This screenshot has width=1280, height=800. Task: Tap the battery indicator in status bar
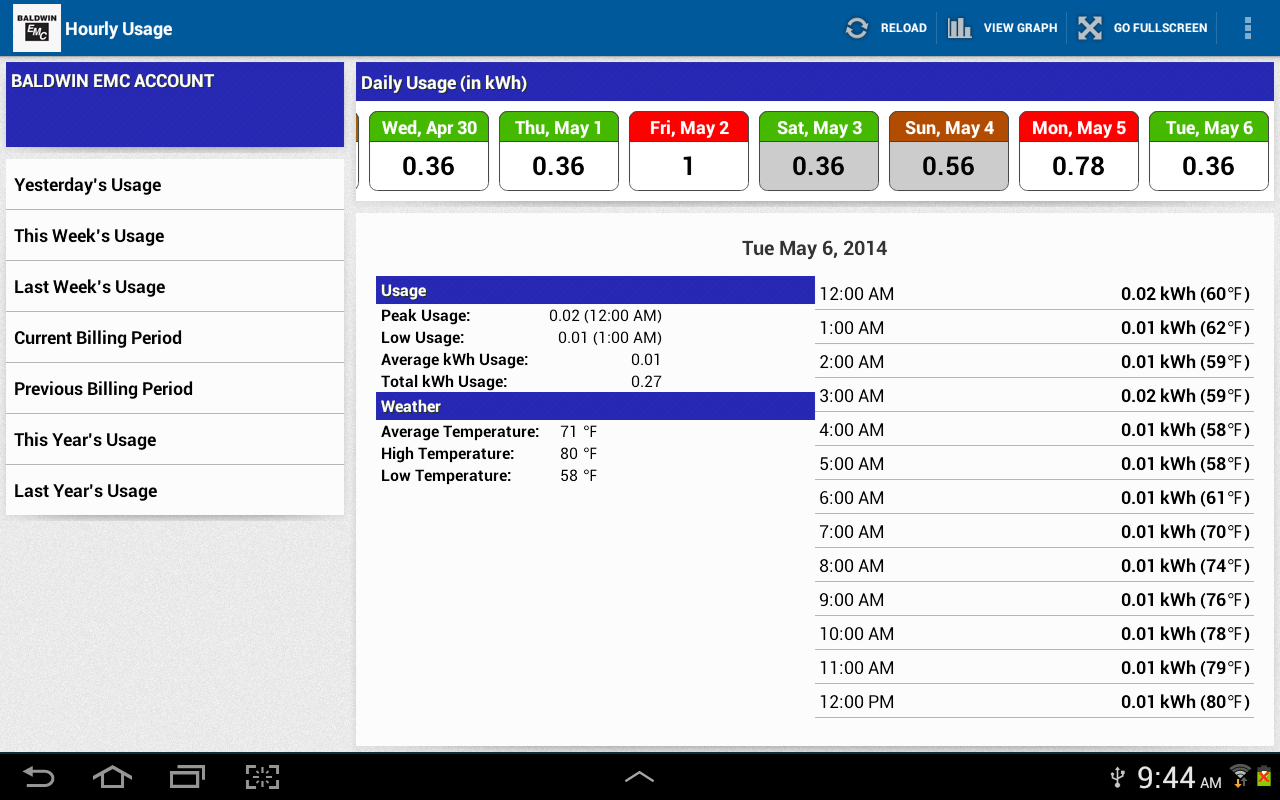click(x=1266, y=776)
